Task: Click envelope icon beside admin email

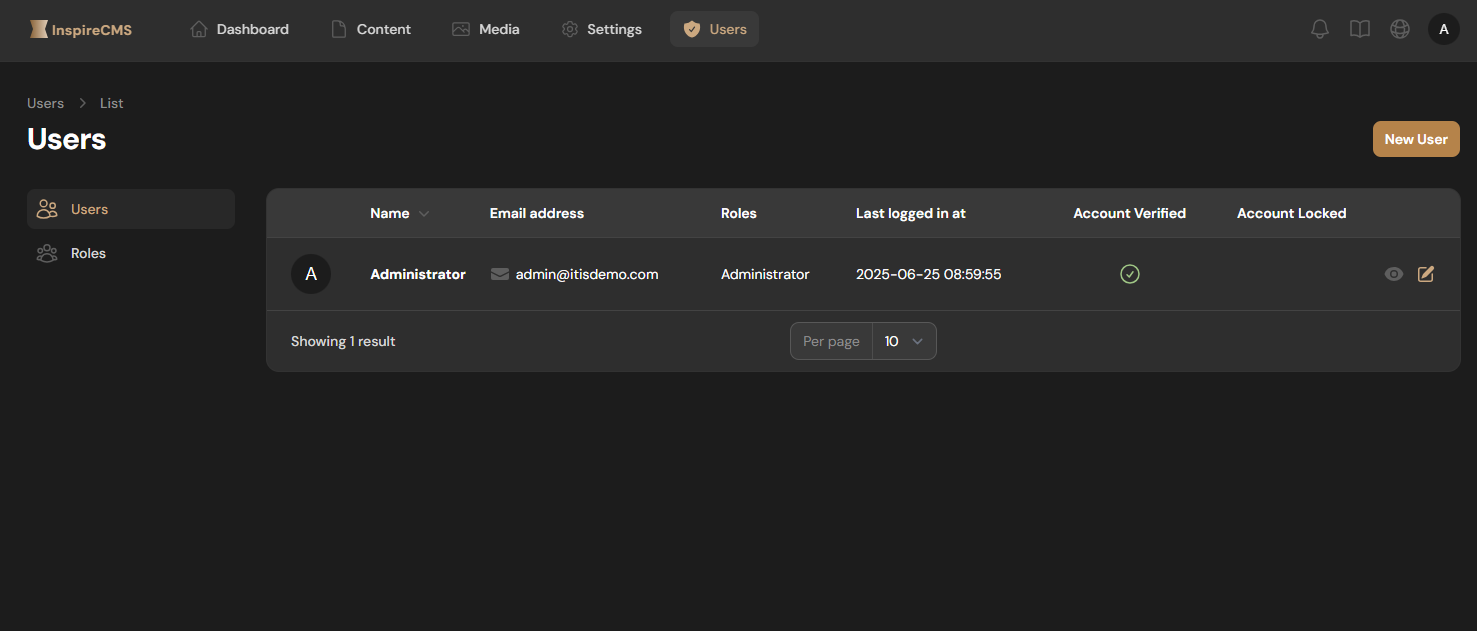Action: pyautogui.click(x=500, y=274)
